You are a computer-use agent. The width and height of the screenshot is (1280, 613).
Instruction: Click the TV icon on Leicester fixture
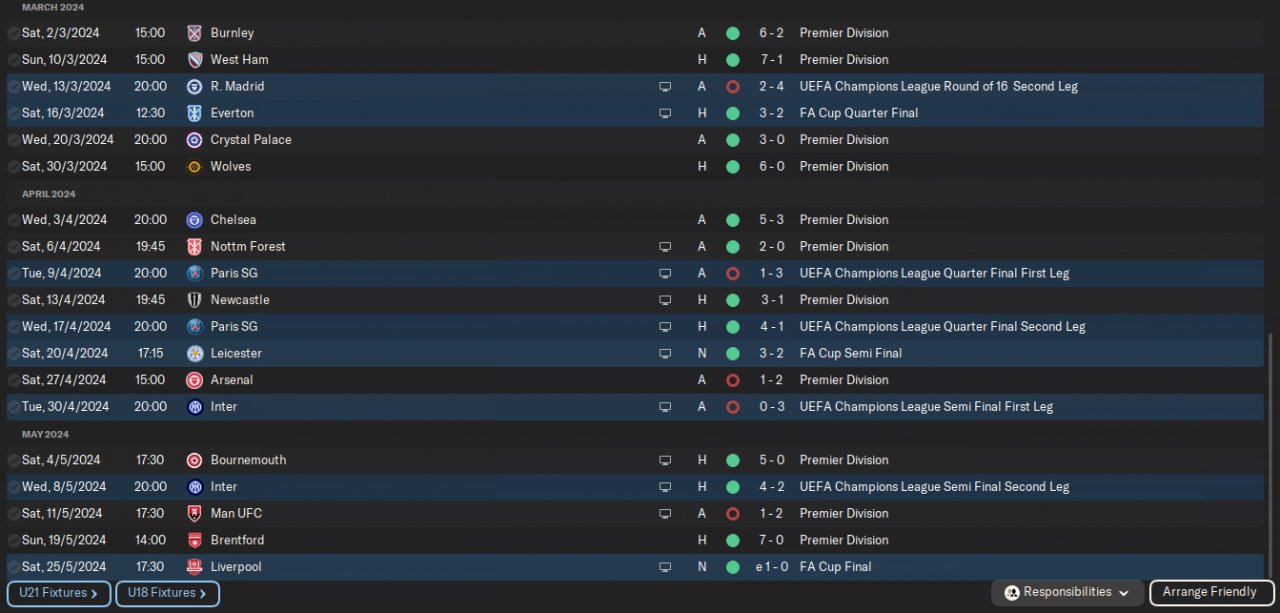pyautogui.click(x=665, y=354)
